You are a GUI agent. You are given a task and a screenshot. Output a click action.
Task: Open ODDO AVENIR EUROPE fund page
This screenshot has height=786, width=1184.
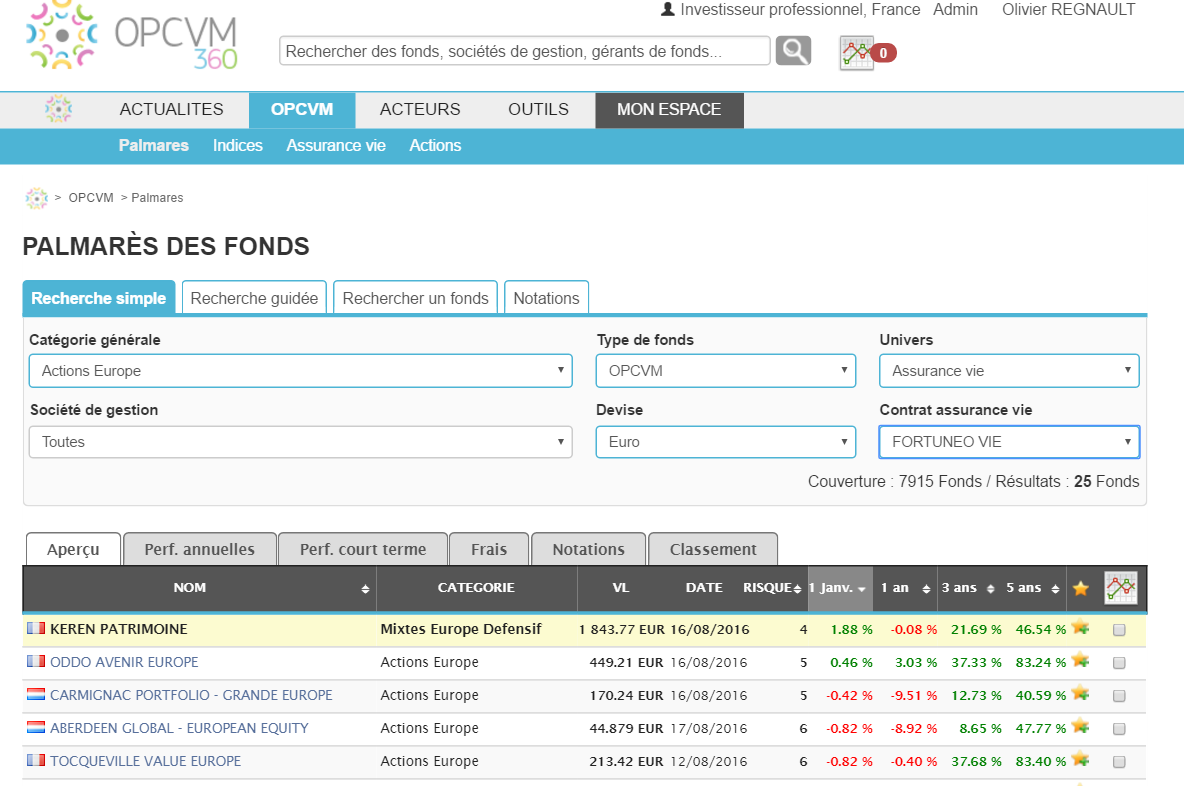(x=124, y=662)
